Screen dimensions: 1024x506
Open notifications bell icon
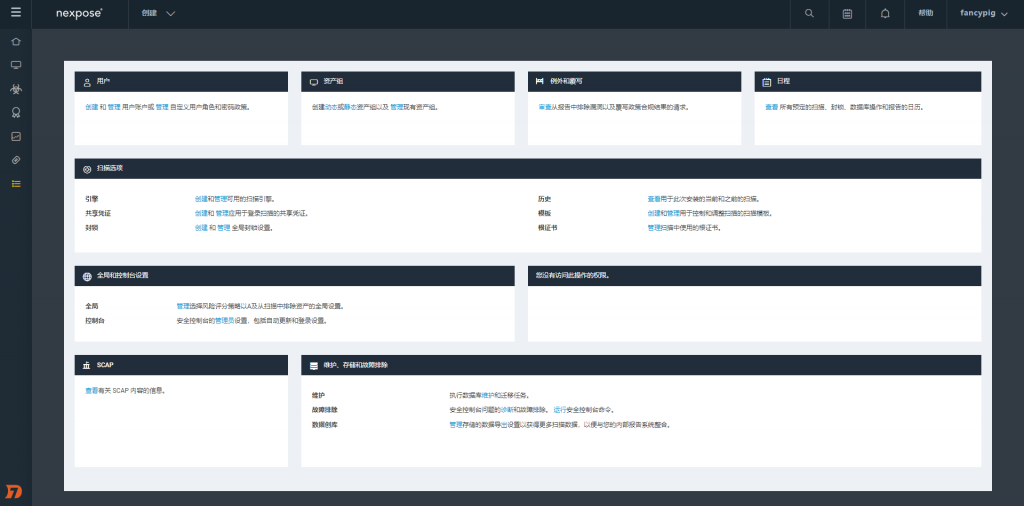(x=886, y=13)
